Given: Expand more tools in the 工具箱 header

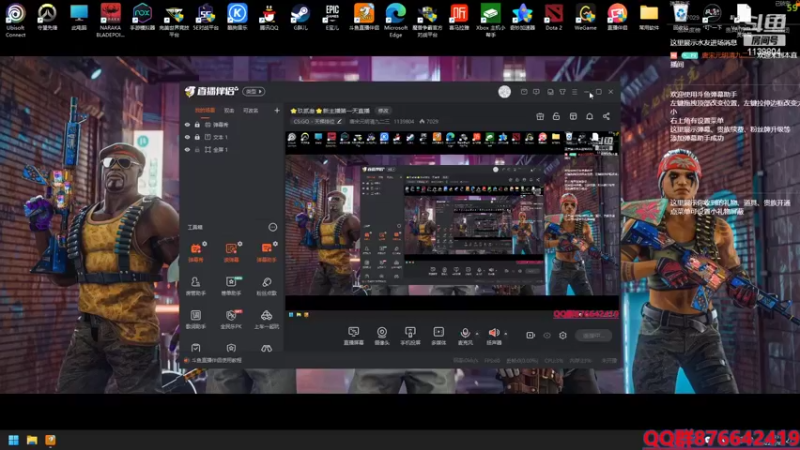Looking at the screenshot, I should pyautogui.click(x=273, y=227).
